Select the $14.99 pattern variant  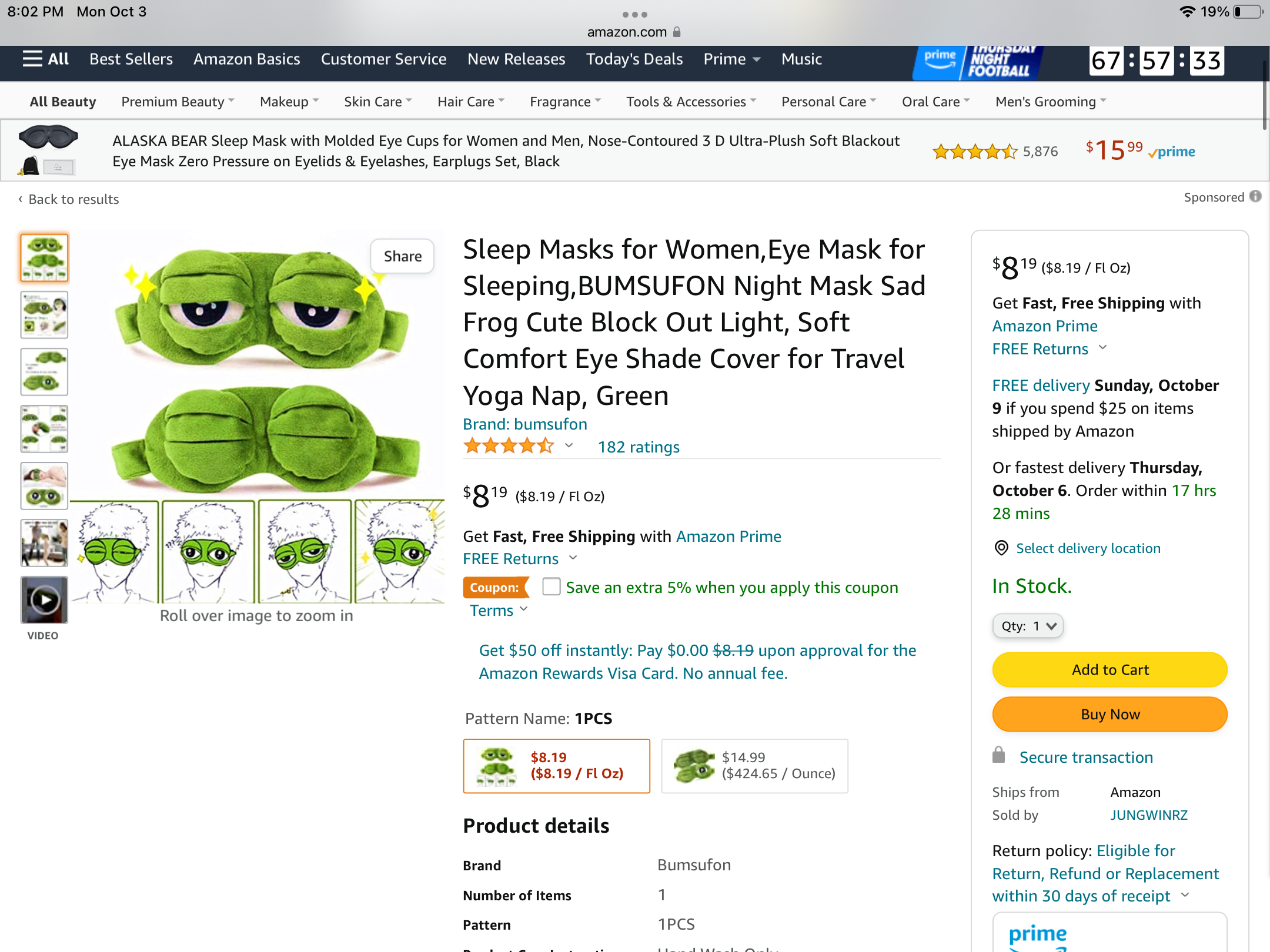[x=754, y=765]
